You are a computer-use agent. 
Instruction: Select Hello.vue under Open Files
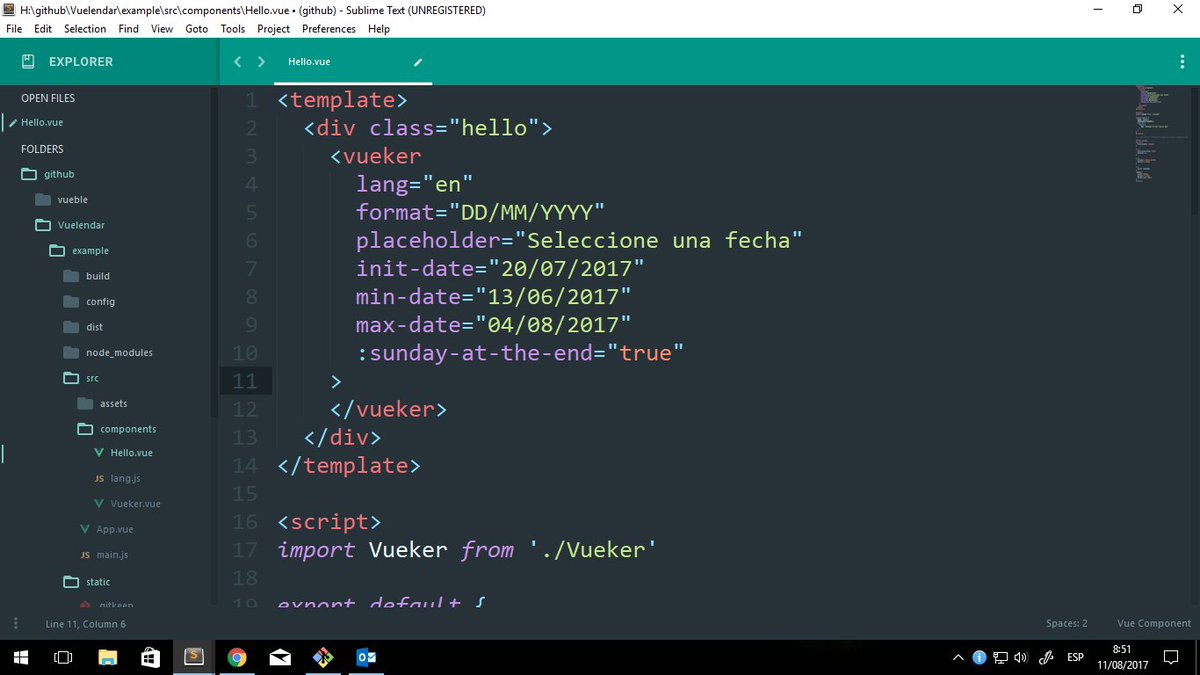(x=42, y=122)
